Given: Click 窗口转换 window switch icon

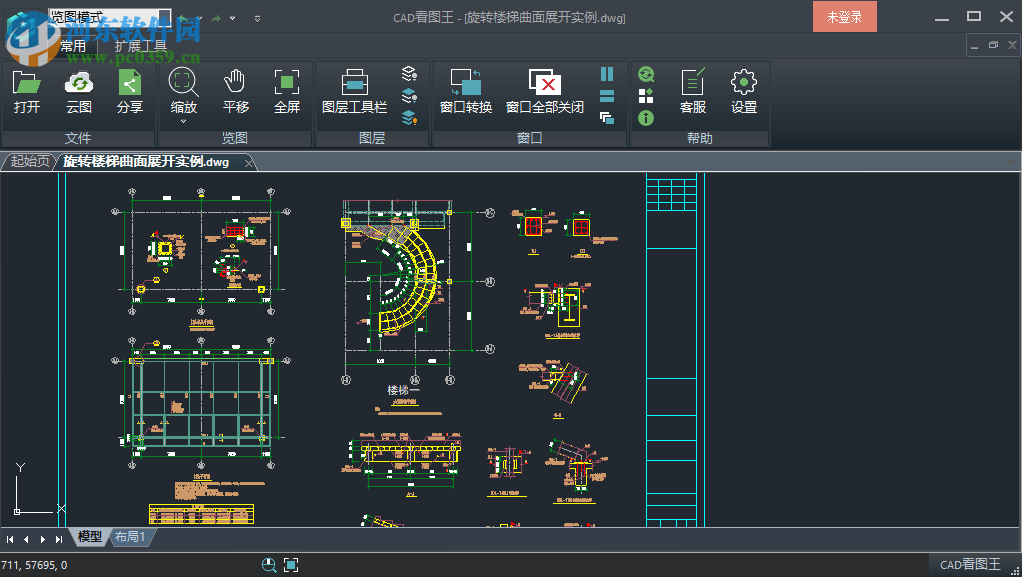Looking at the screenshot, I should coord(466,90).
